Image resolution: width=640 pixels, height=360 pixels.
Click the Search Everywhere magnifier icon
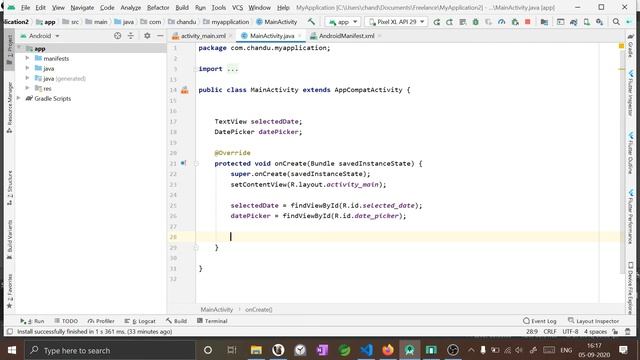[616, 22]
